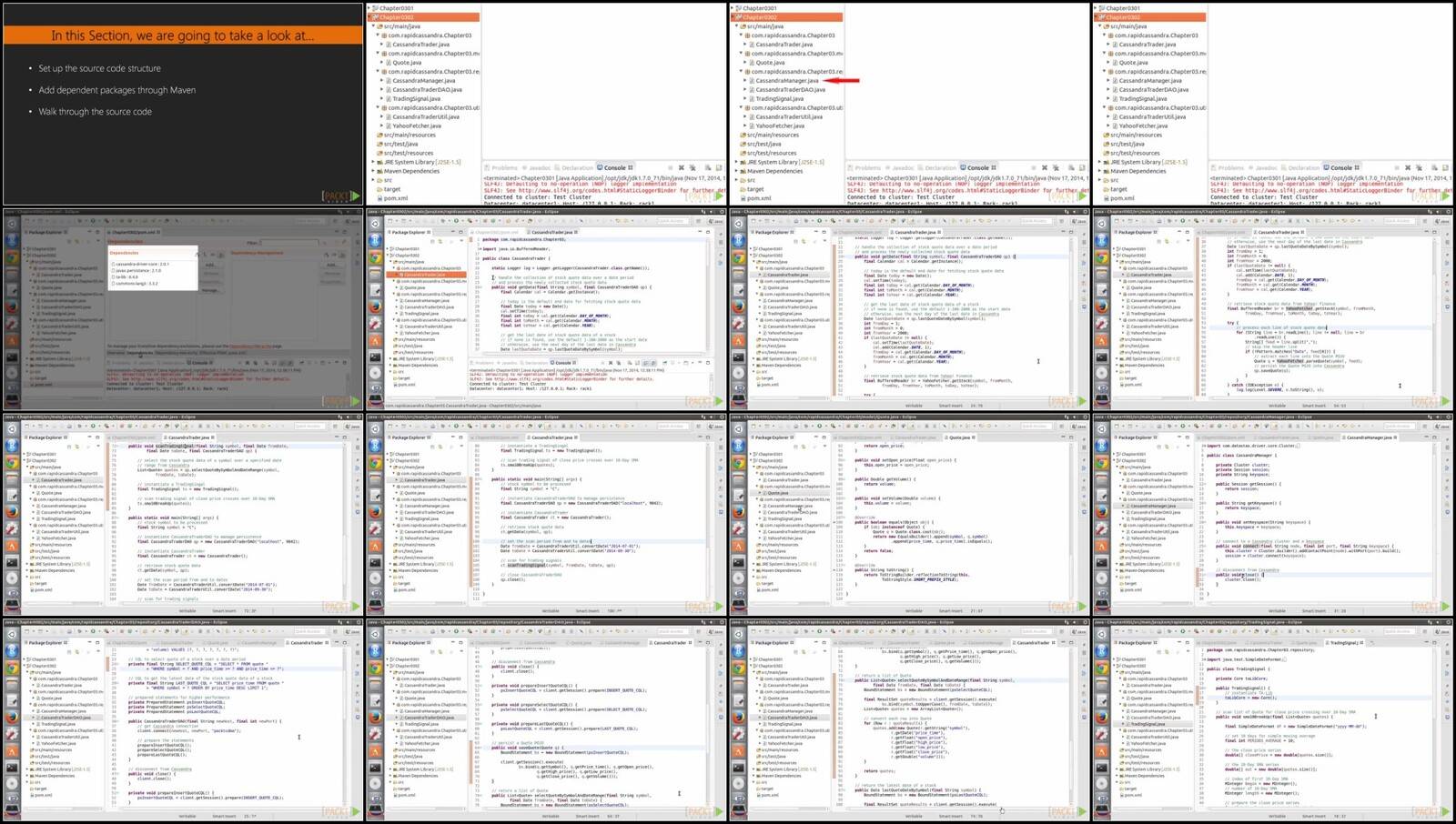Select CassandraTraderDAO.java in the red-arrow frame
This screenshot has width=1456, height=824.
click(x=791, y=90)
